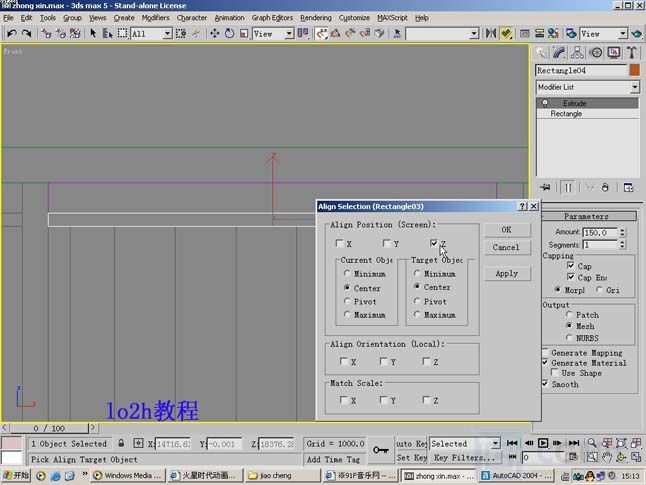
Task: Select the Select and Move tool
Action: tap(215, 33)
